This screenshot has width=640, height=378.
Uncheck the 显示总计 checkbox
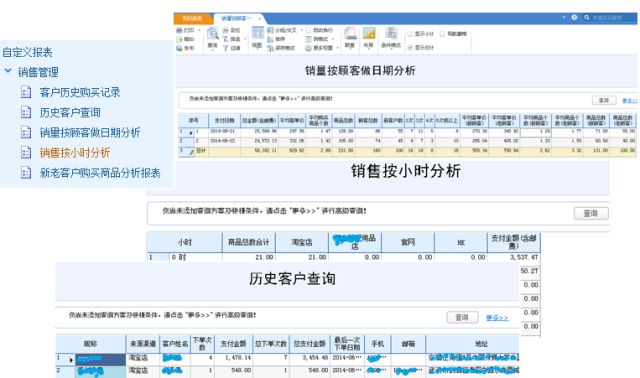point(410,48)
